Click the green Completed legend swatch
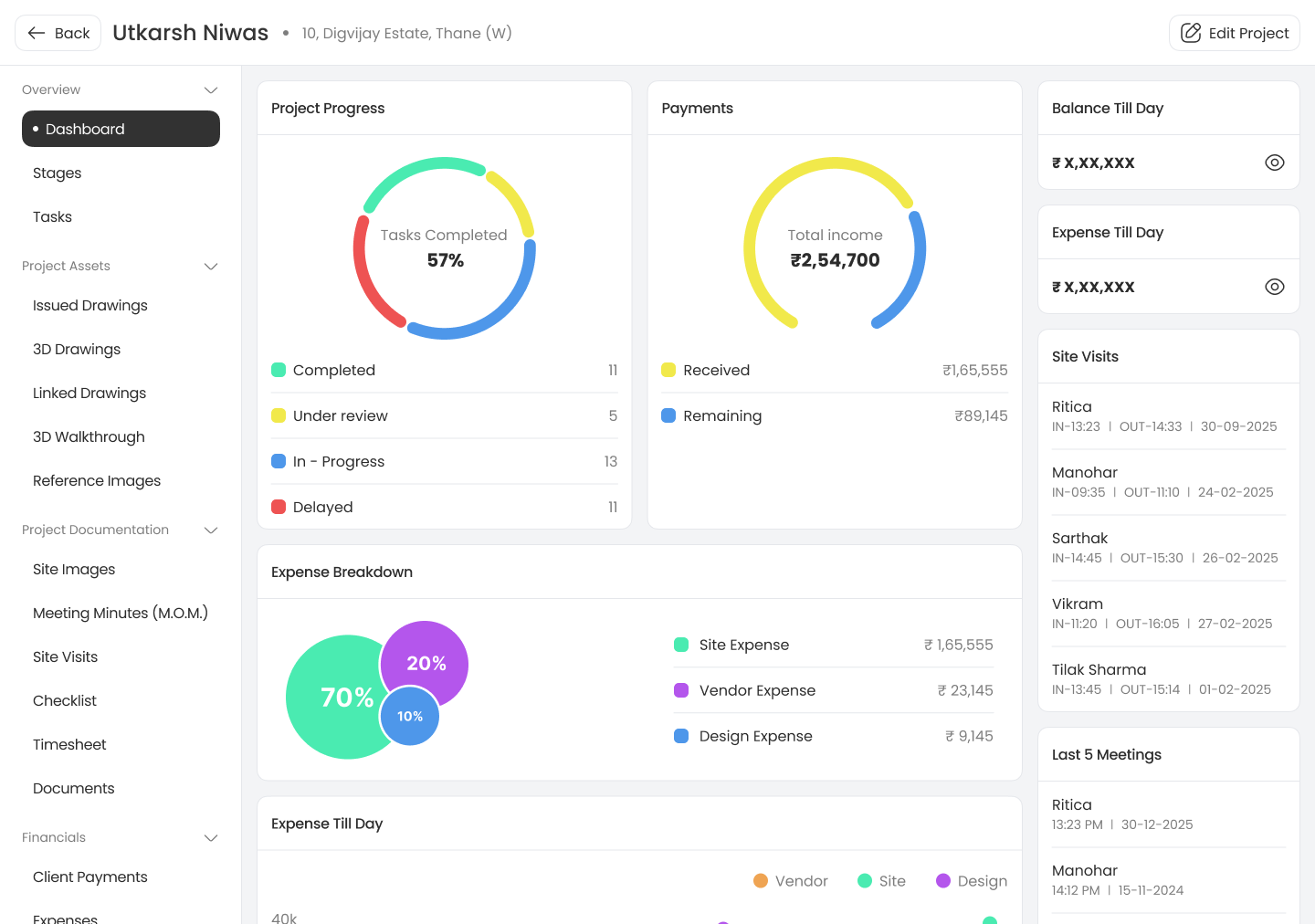Viewport: 1315px width, 924px height. [279, 370]
